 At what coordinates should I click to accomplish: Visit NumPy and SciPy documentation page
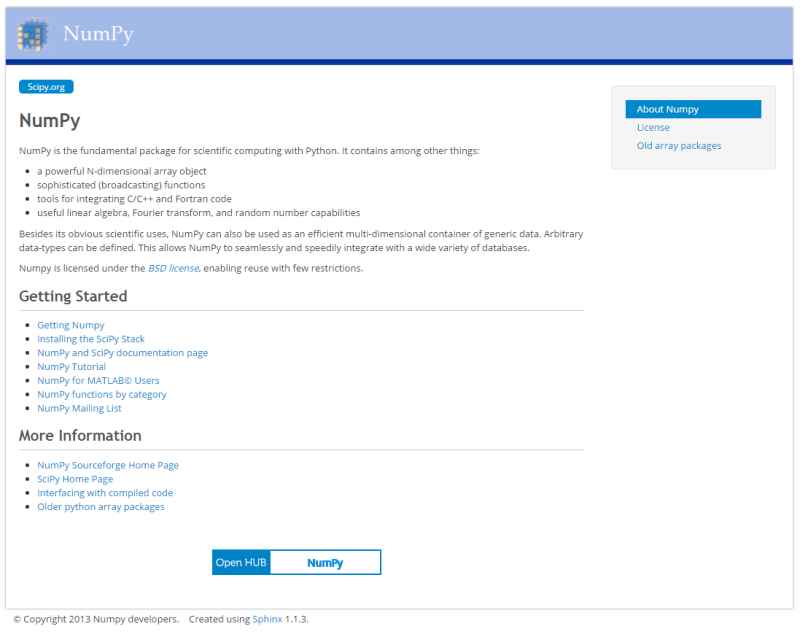[x=122, y=353]
